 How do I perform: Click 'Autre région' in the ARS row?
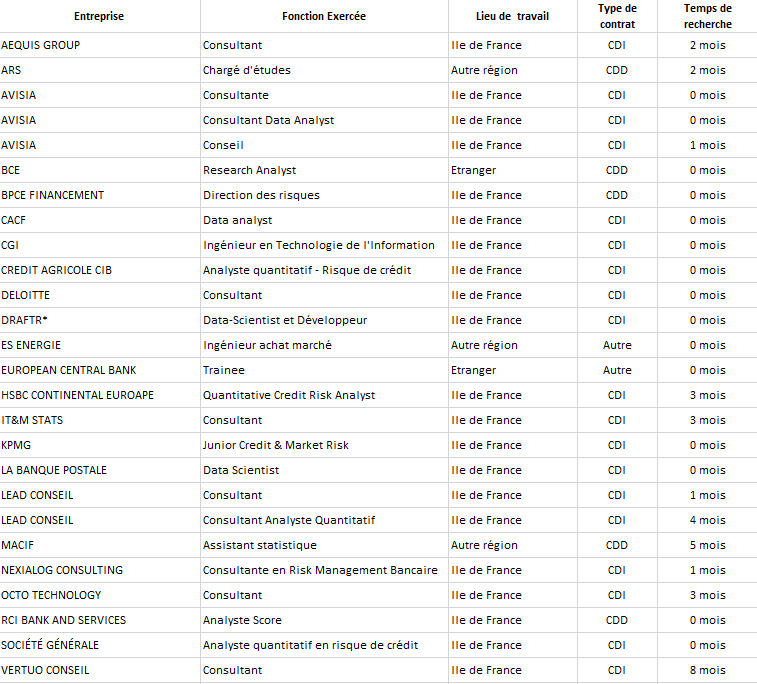(512, 70)
